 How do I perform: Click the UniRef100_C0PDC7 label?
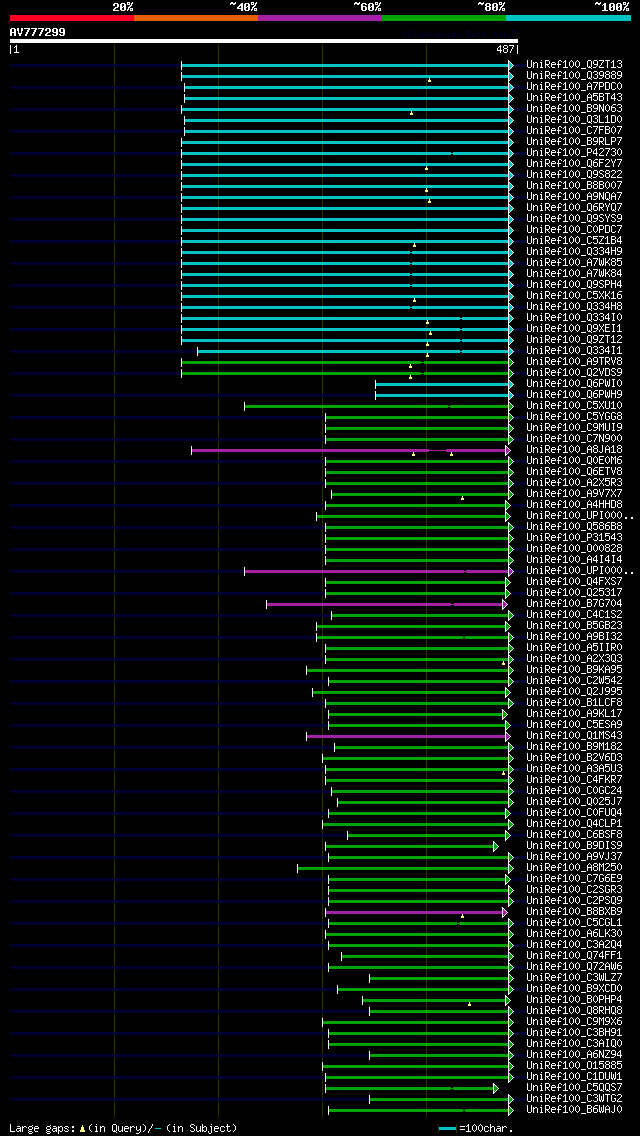click(x=575, y=230)
